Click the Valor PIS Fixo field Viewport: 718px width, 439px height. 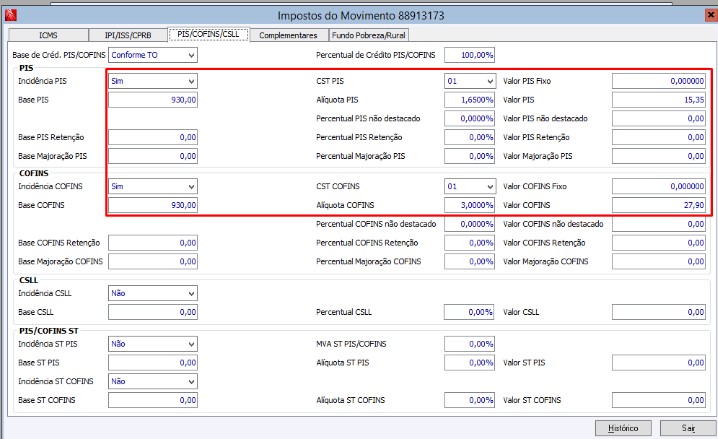pos(659,81)
